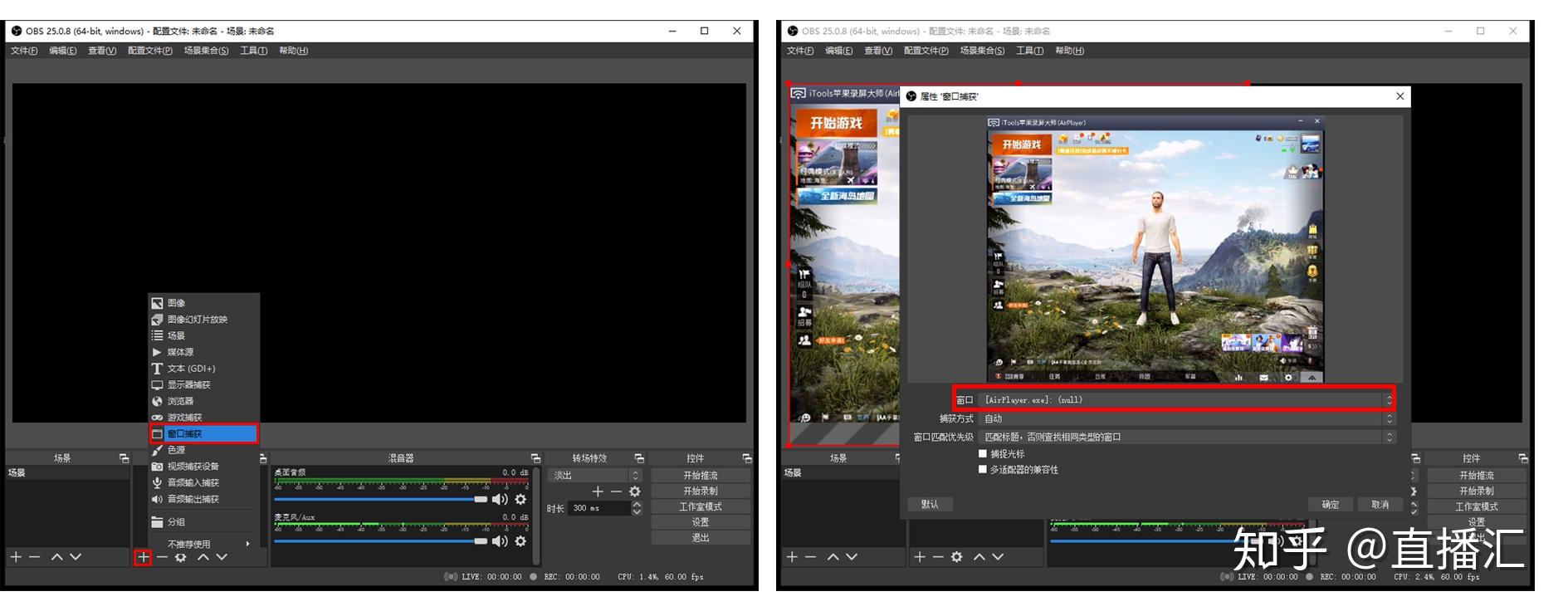1568x616 pixels.
Task: Undock the 控件 panel in right OBS window
Action: tap(1523, 458)
